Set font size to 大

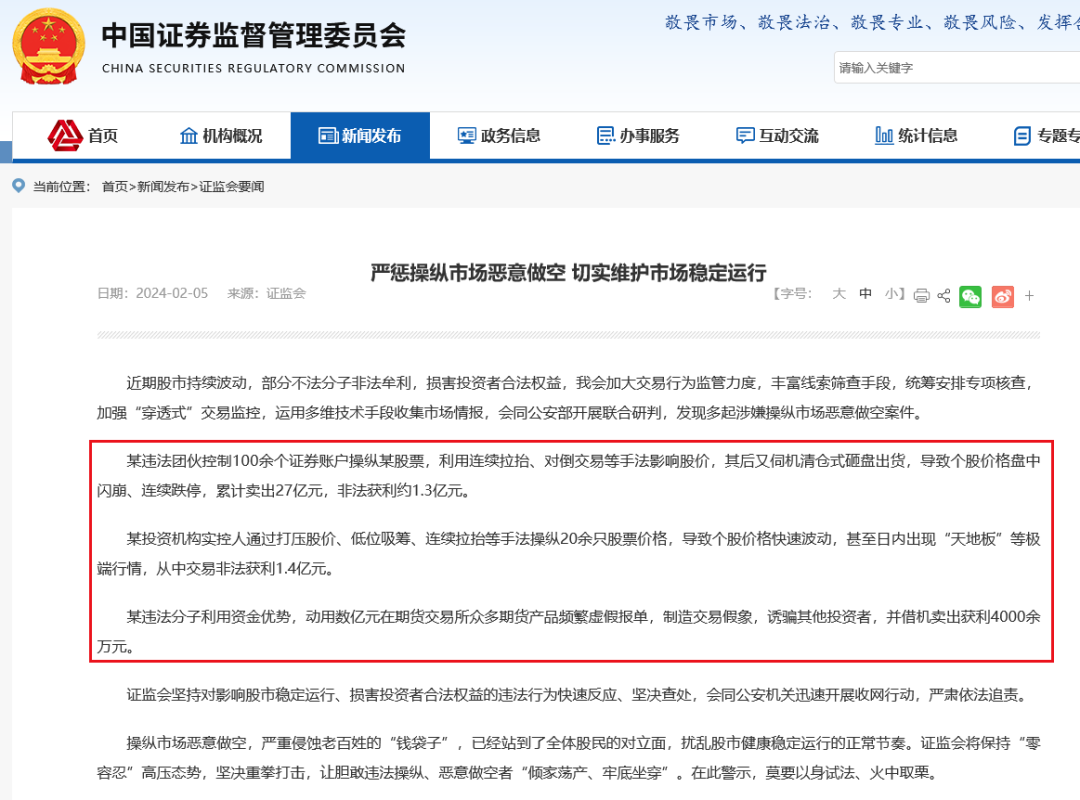tap(839, 294)
